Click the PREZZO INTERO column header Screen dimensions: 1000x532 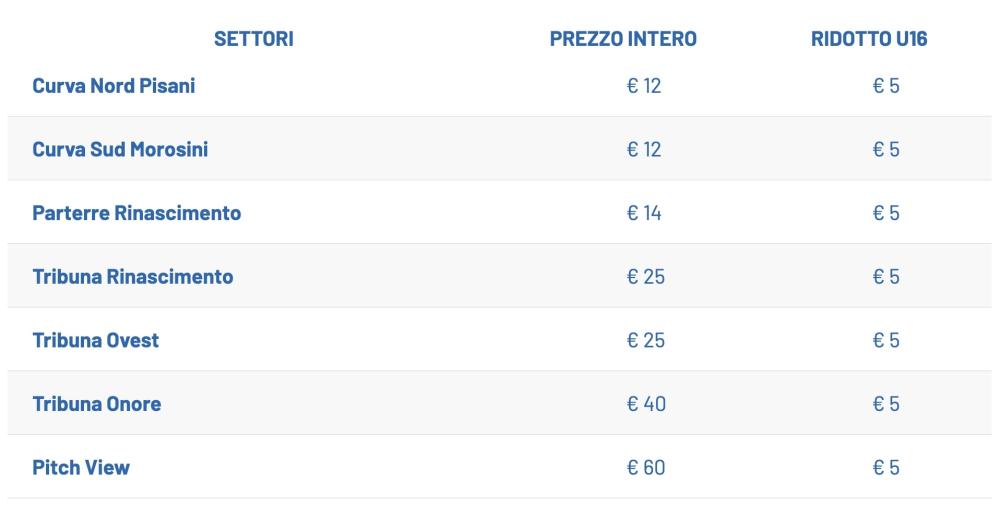click(x=623, y=39)
